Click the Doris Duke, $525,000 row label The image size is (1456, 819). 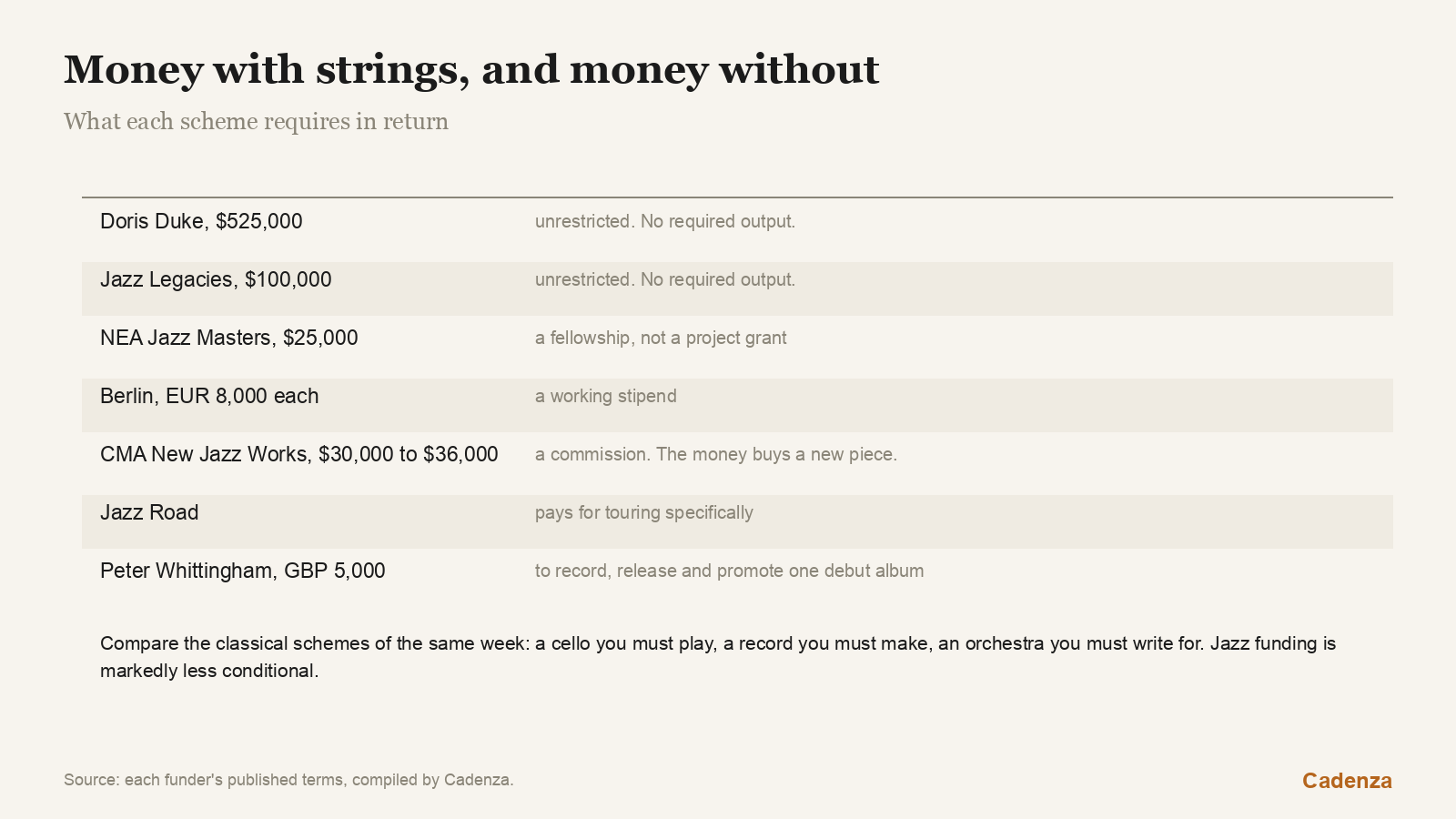[x=201, y=221]
